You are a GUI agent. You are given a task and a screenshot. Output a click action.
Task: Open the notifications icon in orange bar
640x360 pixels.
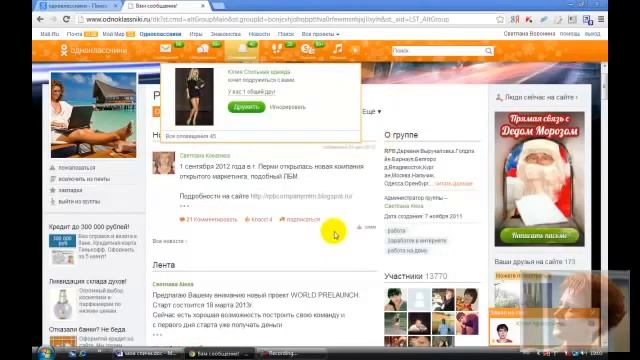pos(242,49)
